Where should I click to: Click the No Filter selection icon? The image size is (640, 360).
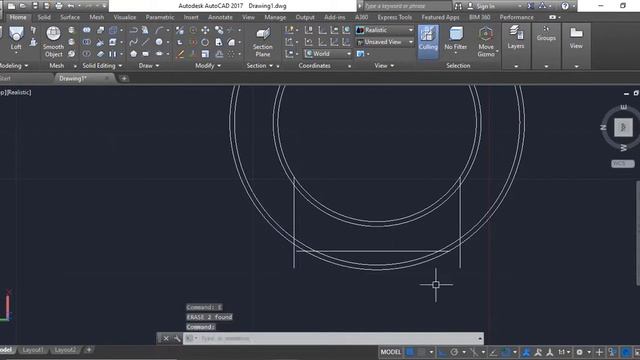coord(456,39)
